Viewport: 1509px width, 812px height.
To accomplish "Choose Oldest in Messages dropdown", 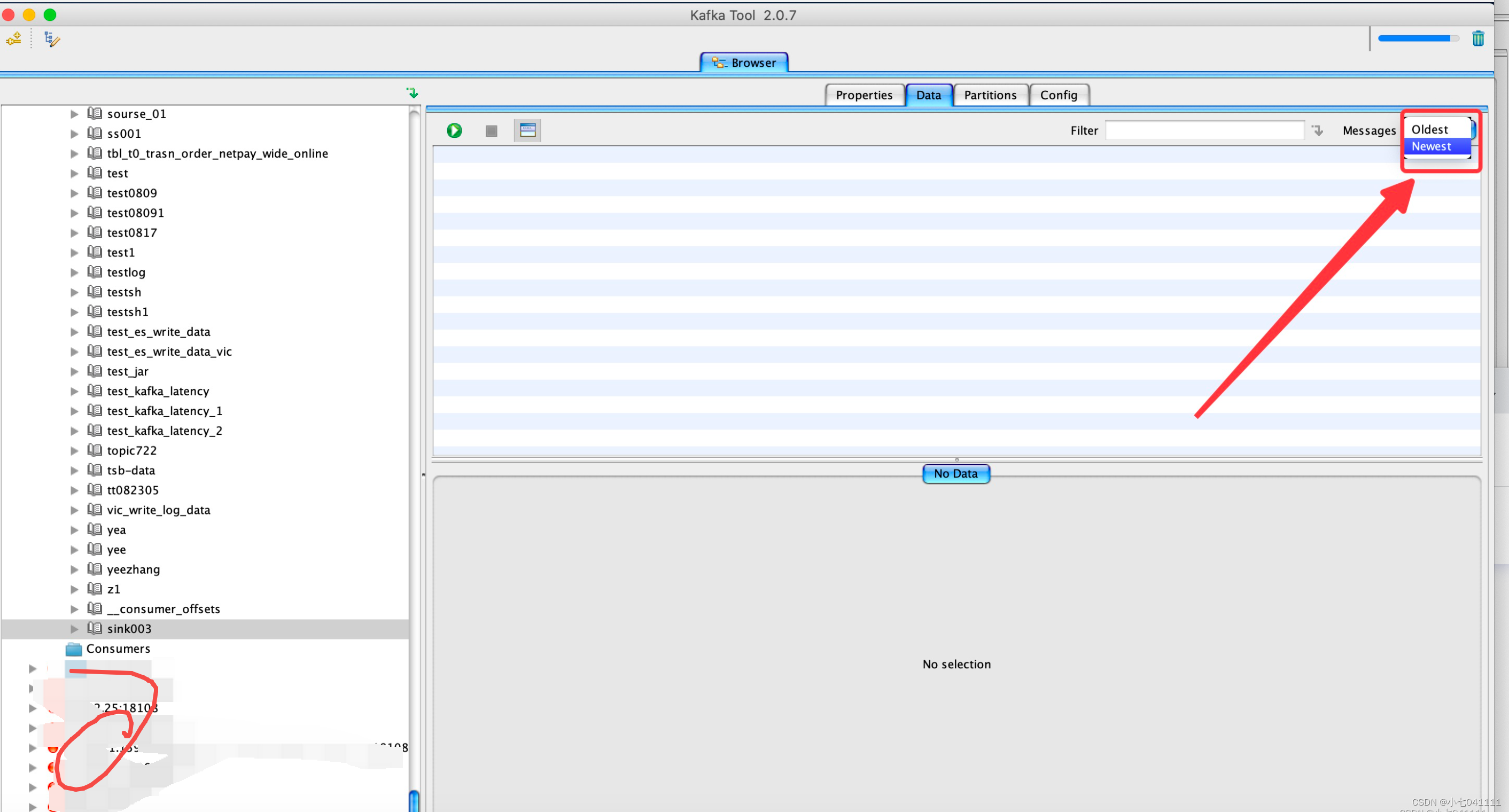I will (x=1436, y=129).
